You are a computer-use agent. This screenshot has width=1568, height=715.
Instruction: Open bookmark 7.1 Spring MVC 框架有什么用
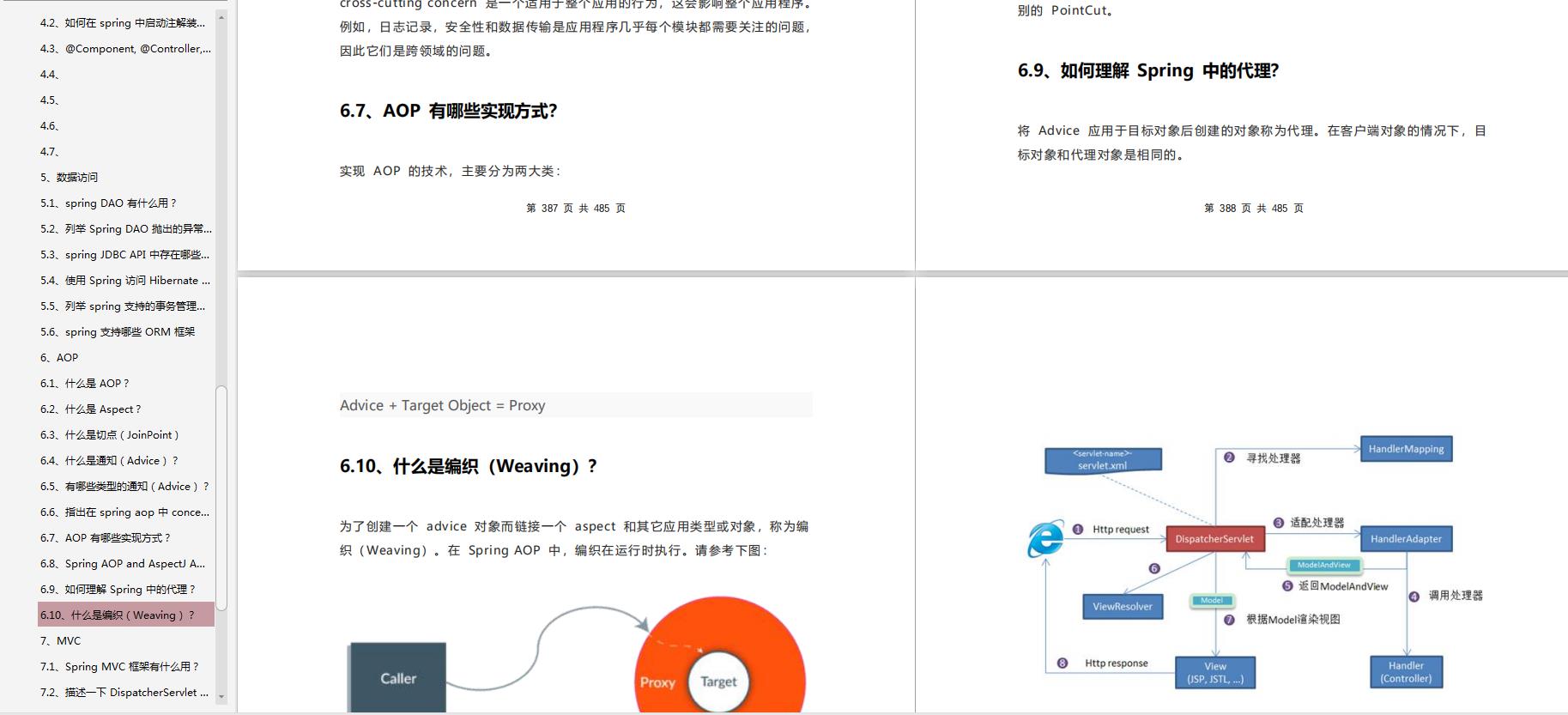click(119, 667)
